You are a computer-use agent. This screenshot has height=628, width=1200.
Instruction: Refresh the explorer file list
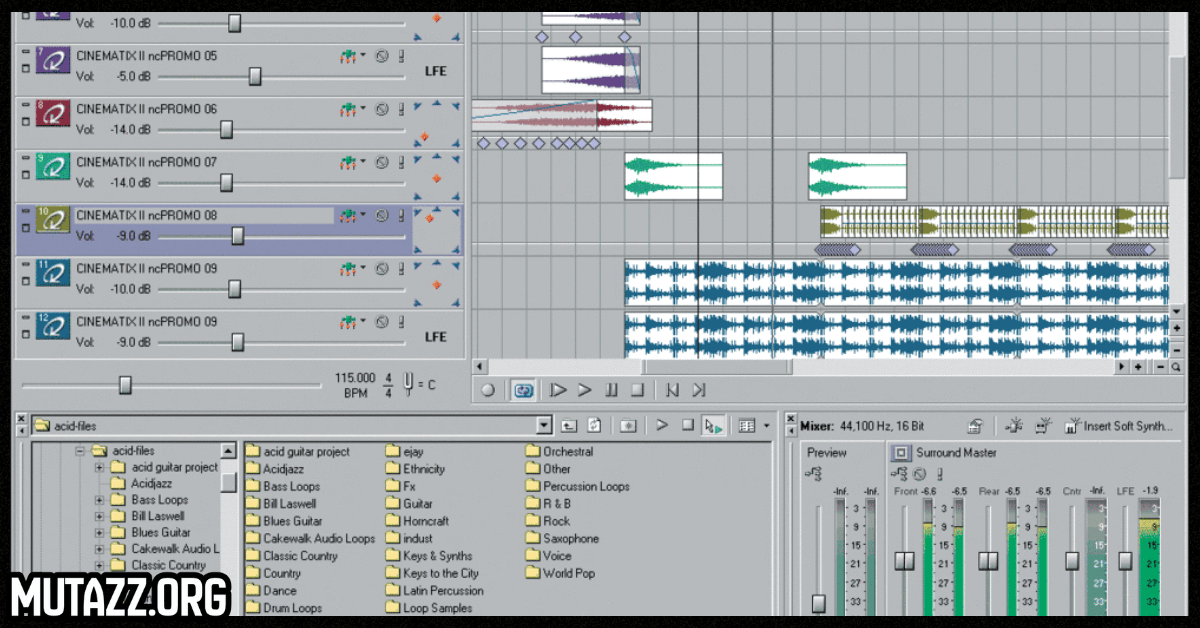[594, 426]
